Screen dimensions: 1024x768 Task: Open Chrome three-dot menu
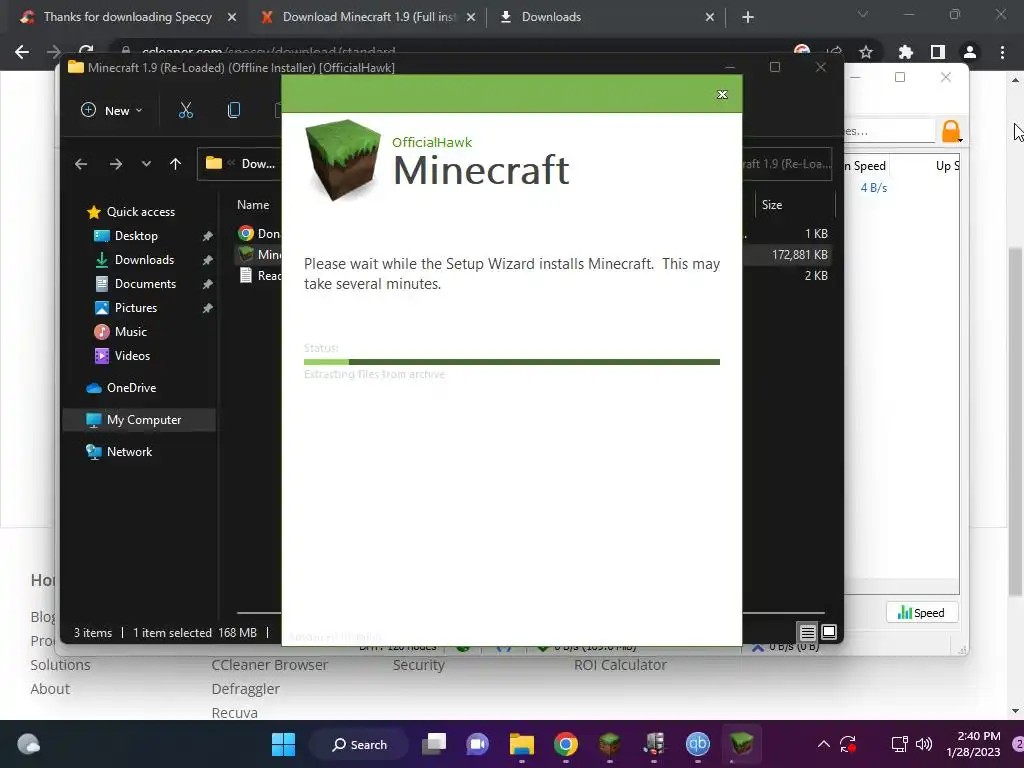pyautogui.click(x=1002, y=52)
